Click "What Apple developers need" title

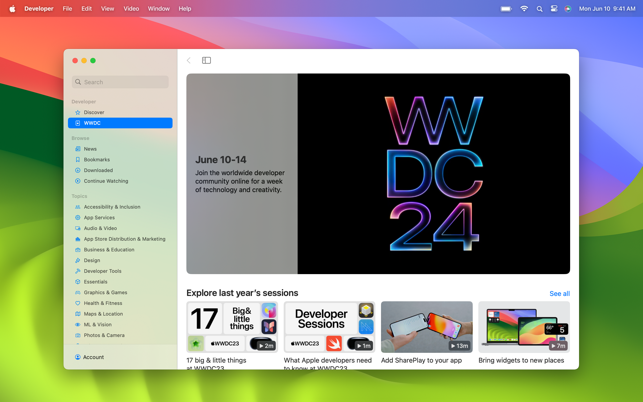(328, 361)
